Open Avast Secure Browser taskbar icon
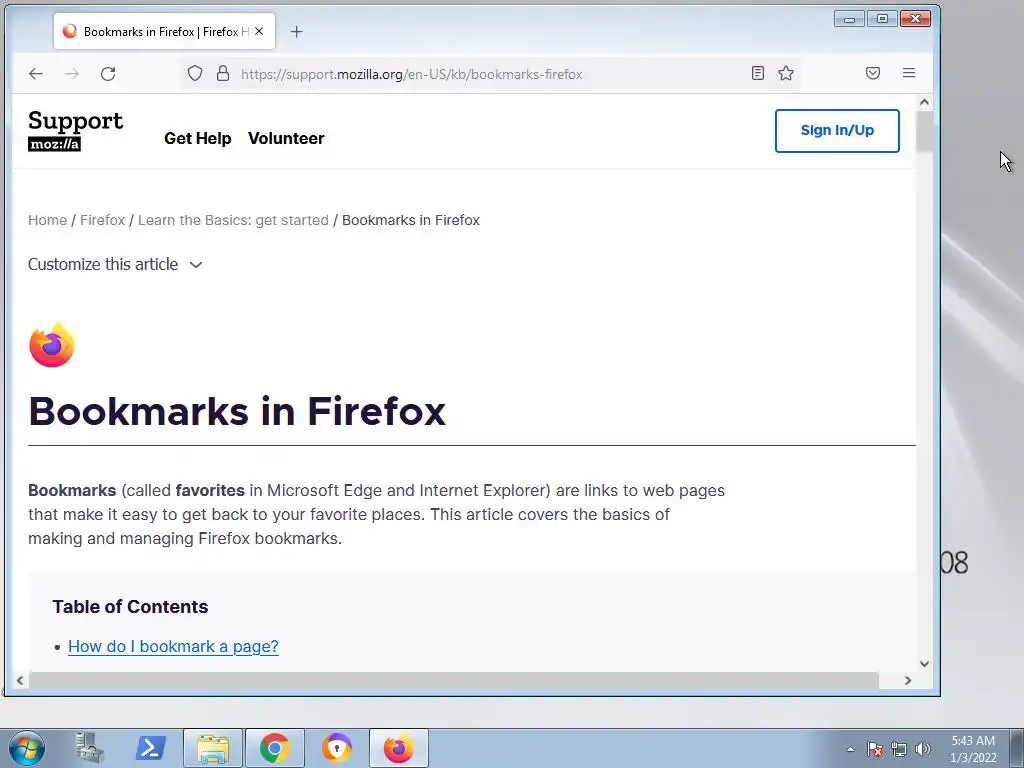The width and height of the screenshot is (1024, 768). pos(336,748)
